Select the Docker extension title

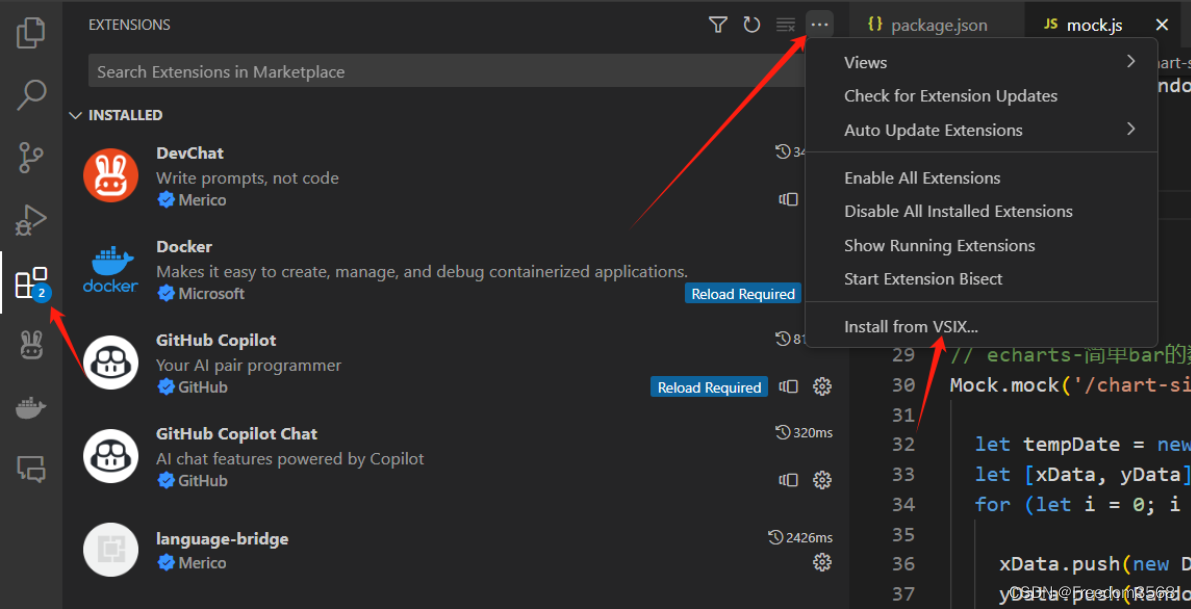tap(184, 247)
